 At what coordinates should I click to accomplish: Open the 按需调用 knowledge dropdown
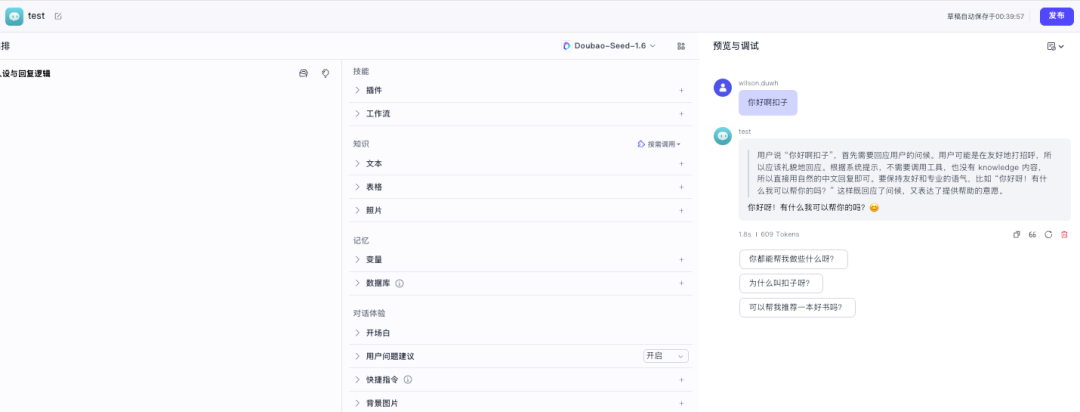[x=659, y=144]
